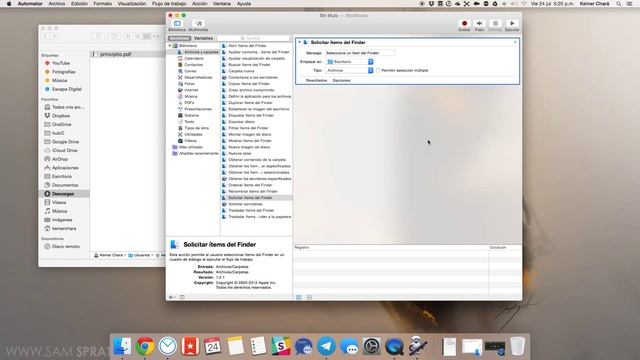Screen dimensions: 640x360
Task: Select the PDFs category in the library
Action: pos(189,103)
